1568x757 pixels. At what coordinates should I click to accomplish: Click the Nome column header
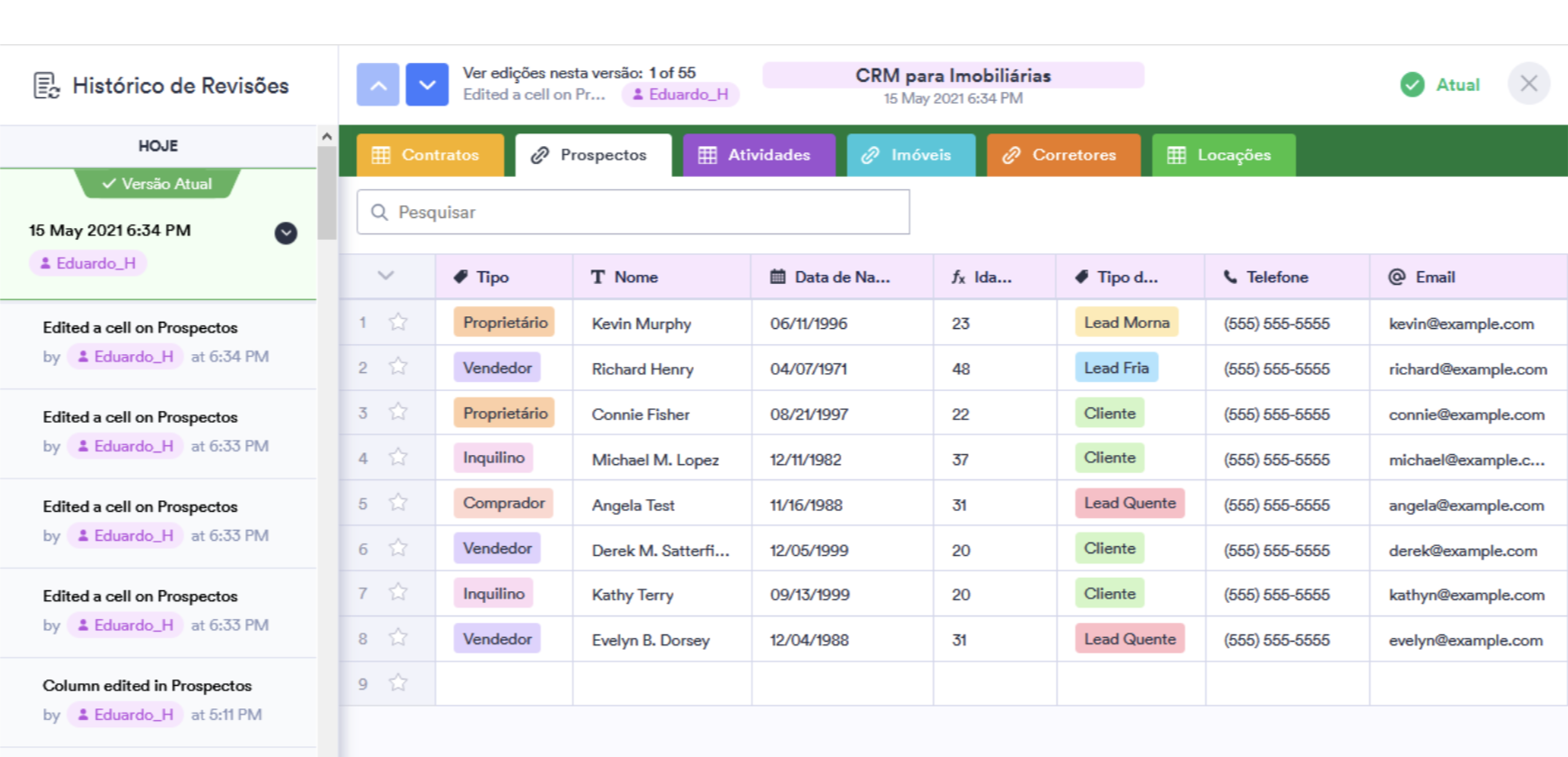coord(661,277)
